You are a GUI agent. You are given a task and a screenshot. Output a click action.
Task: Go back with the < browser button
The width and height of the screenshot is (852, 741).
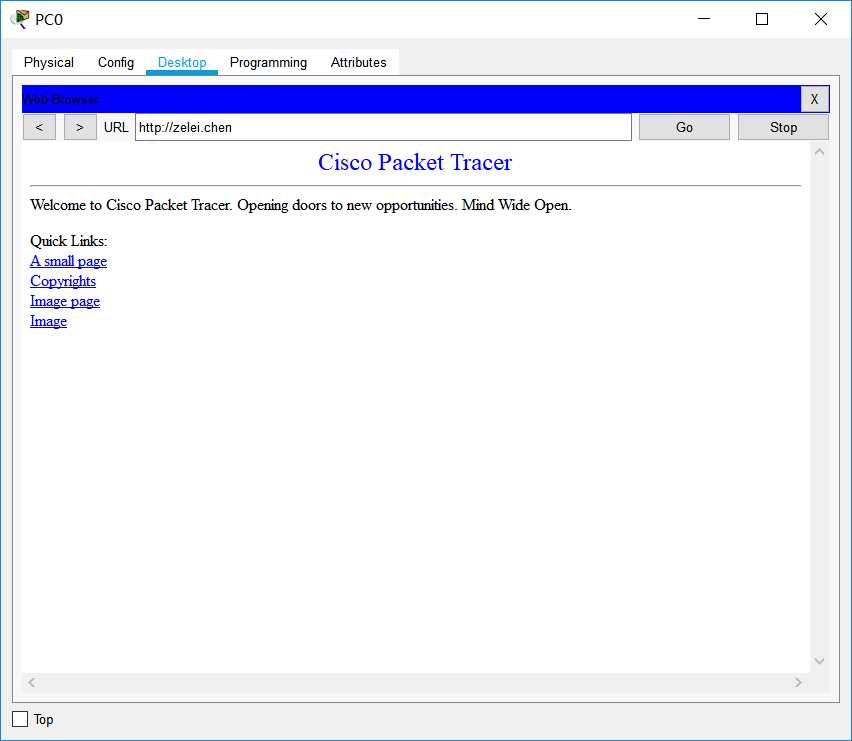click(39, 127)
